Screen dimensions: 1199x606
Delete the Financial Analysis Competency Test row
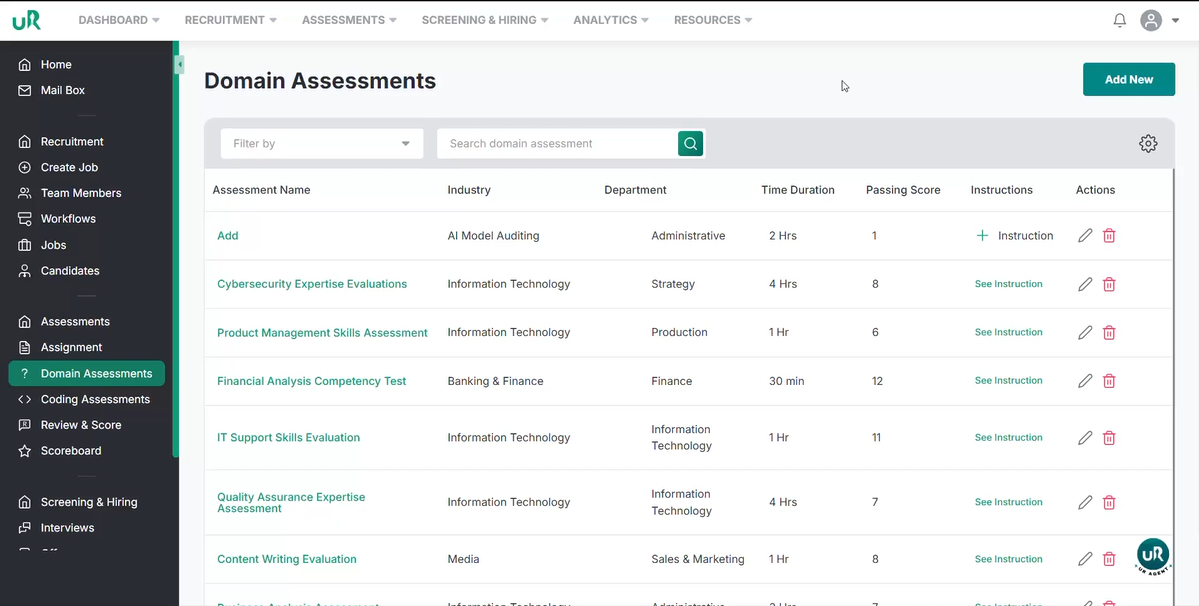tap(1109, 381)
